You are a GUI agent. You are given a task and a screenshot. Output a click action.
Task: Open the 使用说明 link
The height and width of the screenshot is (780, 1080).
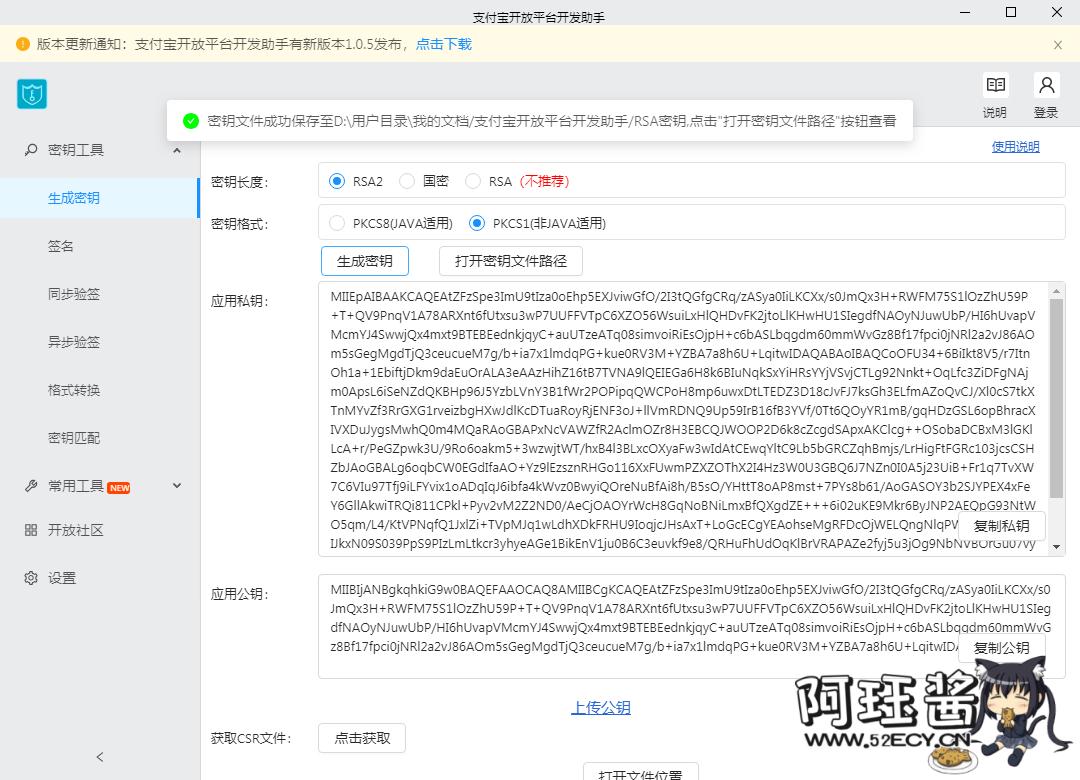tap(1015, 147)
